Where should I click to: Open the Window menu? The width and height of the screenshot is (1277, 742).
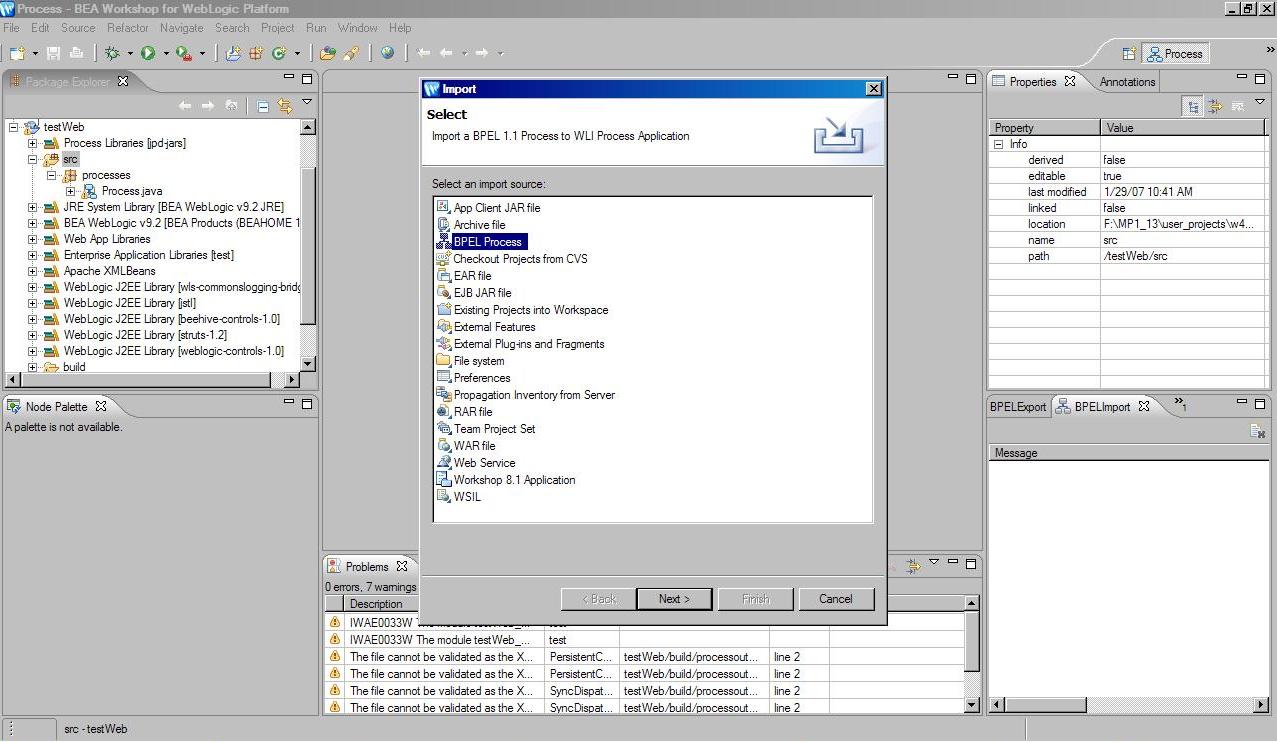tap(357, 28)
